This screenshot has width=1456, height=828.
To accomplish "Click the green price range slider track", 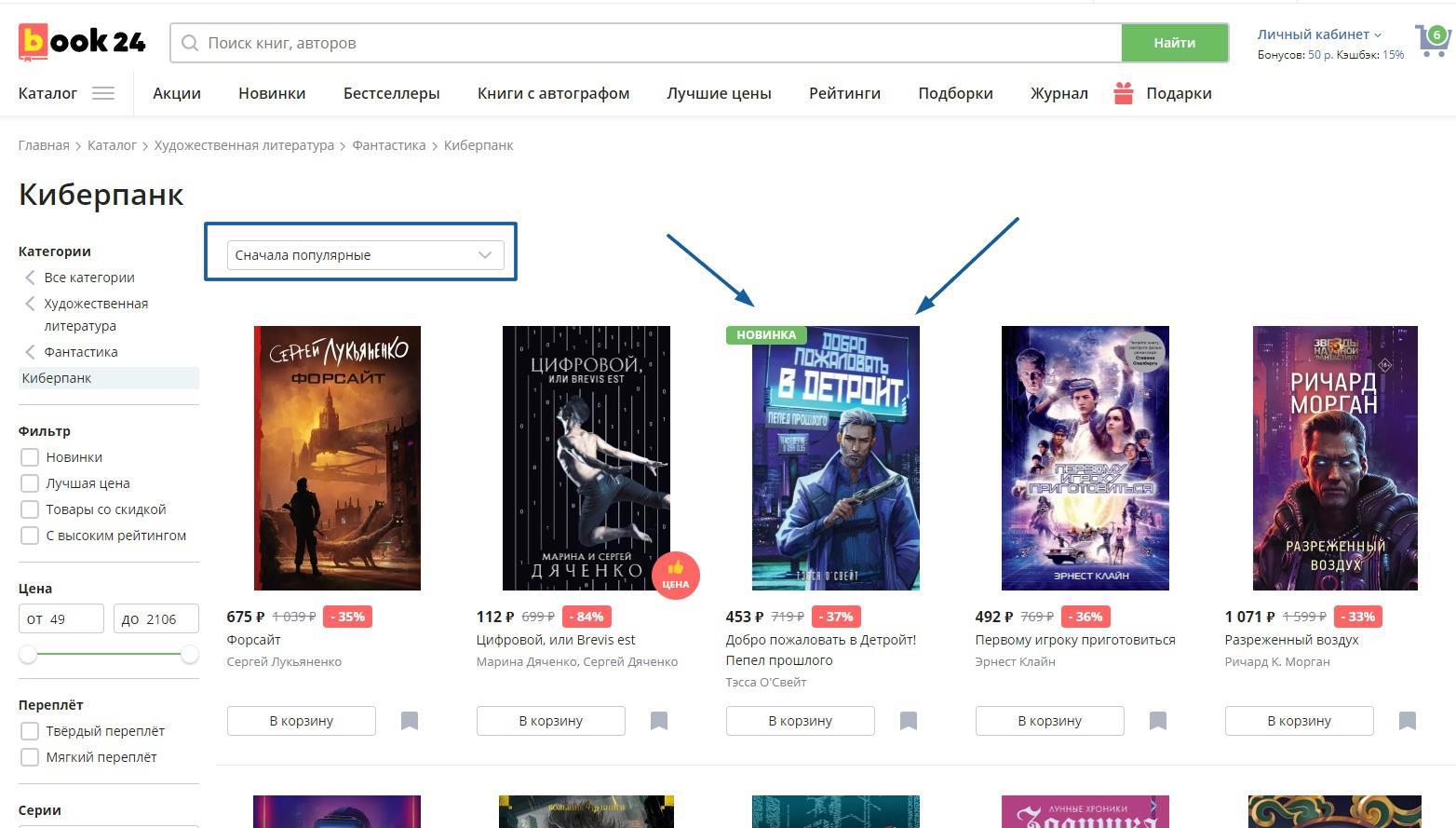I will point(109,654).
